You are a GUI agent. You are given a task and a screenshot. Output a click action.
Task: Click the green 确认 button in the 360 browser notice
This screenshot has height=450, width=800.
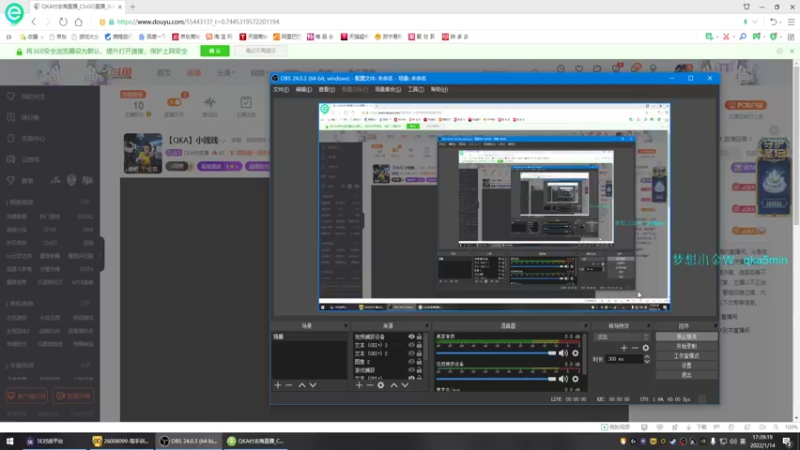(215, 51)
